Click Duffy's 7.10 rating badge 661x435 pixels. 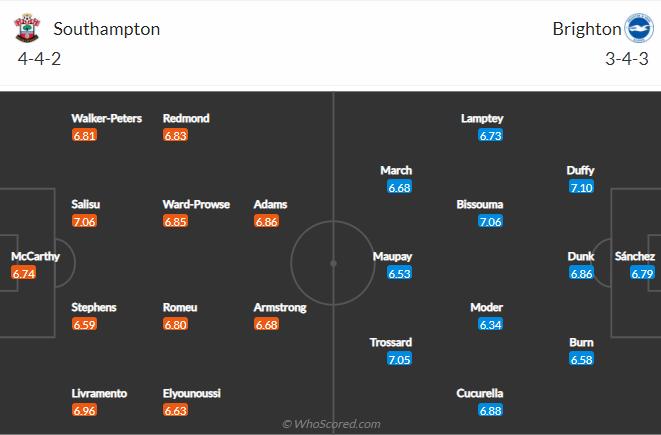(x=581, y=187)
